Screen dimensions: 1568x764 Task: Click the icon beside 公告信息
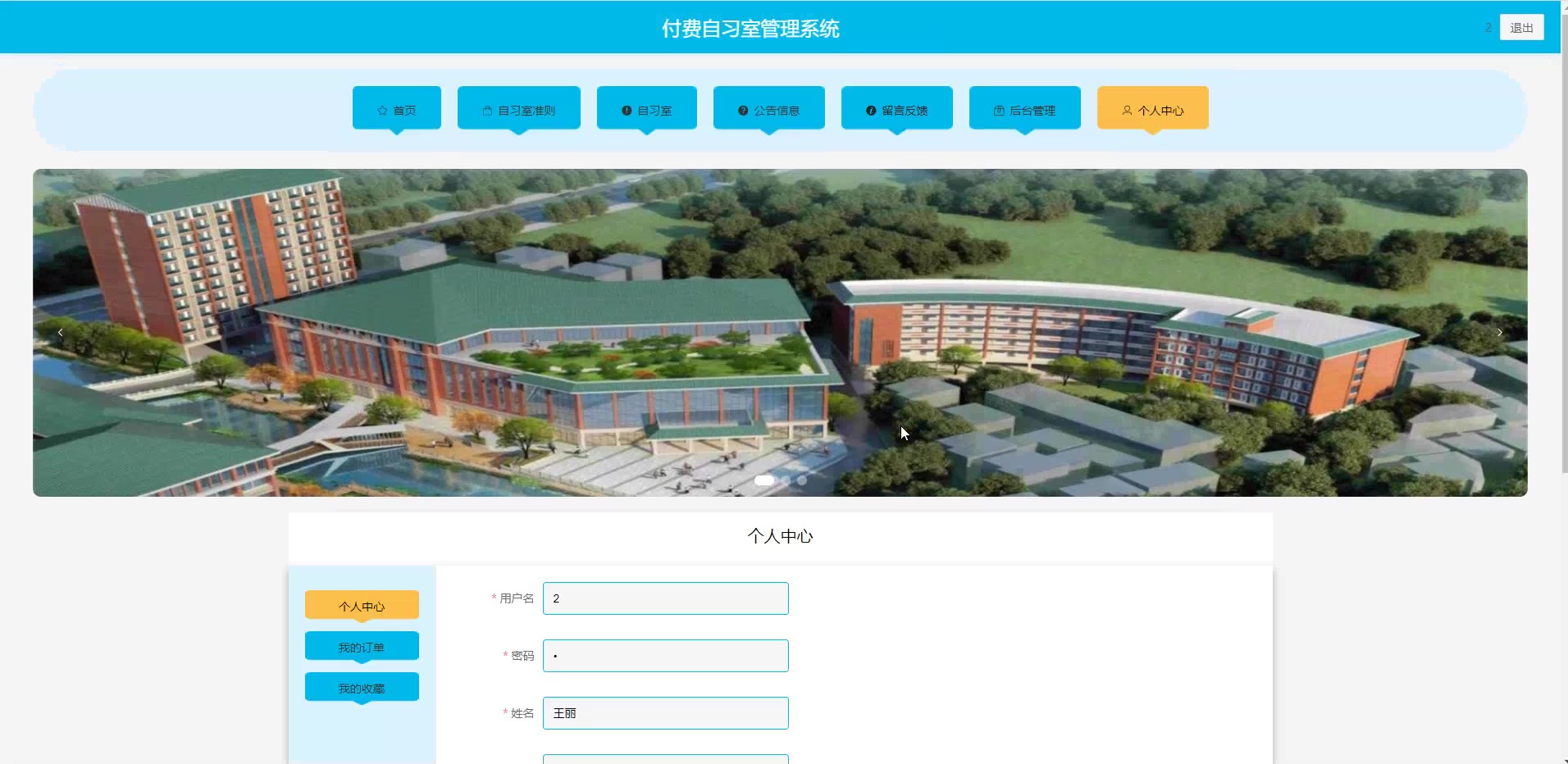coord(743,111)
